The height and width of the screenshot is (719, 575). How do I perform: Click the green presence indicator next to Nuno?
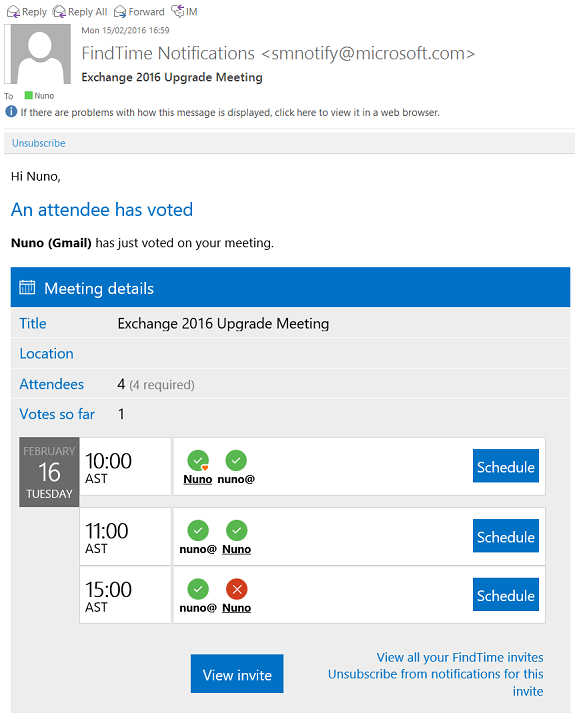28,95
